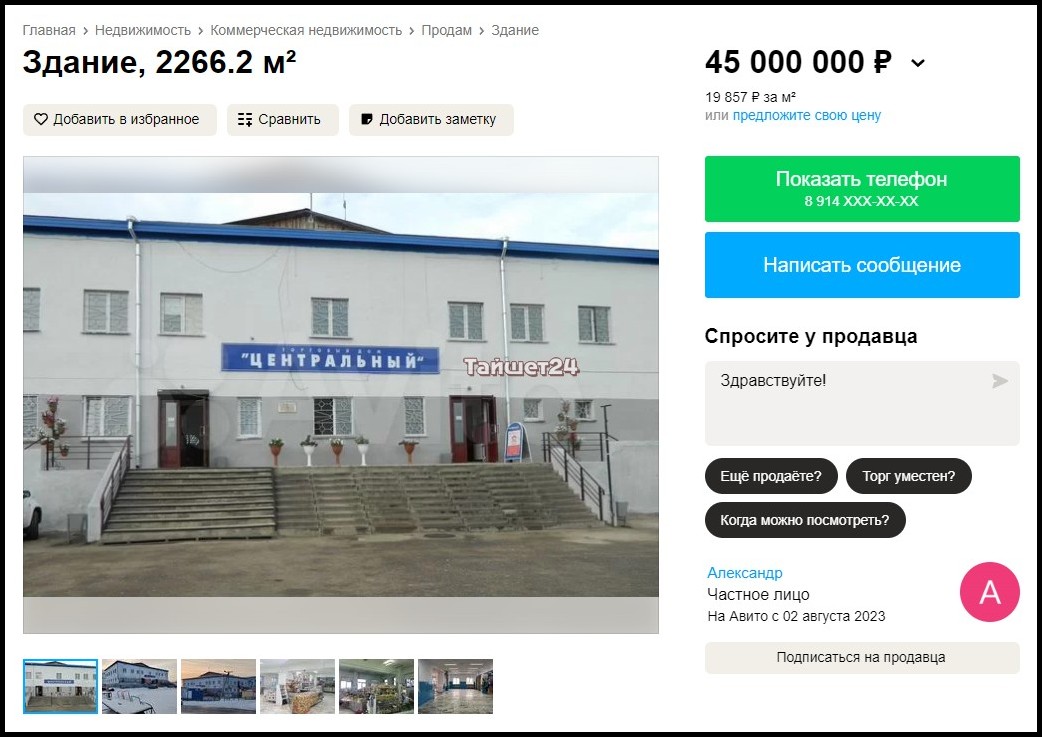The image size is (1042, 737).
Task: Open Коммерческая недвижимость breadcrumb
Action: click(x=306, y=31)
